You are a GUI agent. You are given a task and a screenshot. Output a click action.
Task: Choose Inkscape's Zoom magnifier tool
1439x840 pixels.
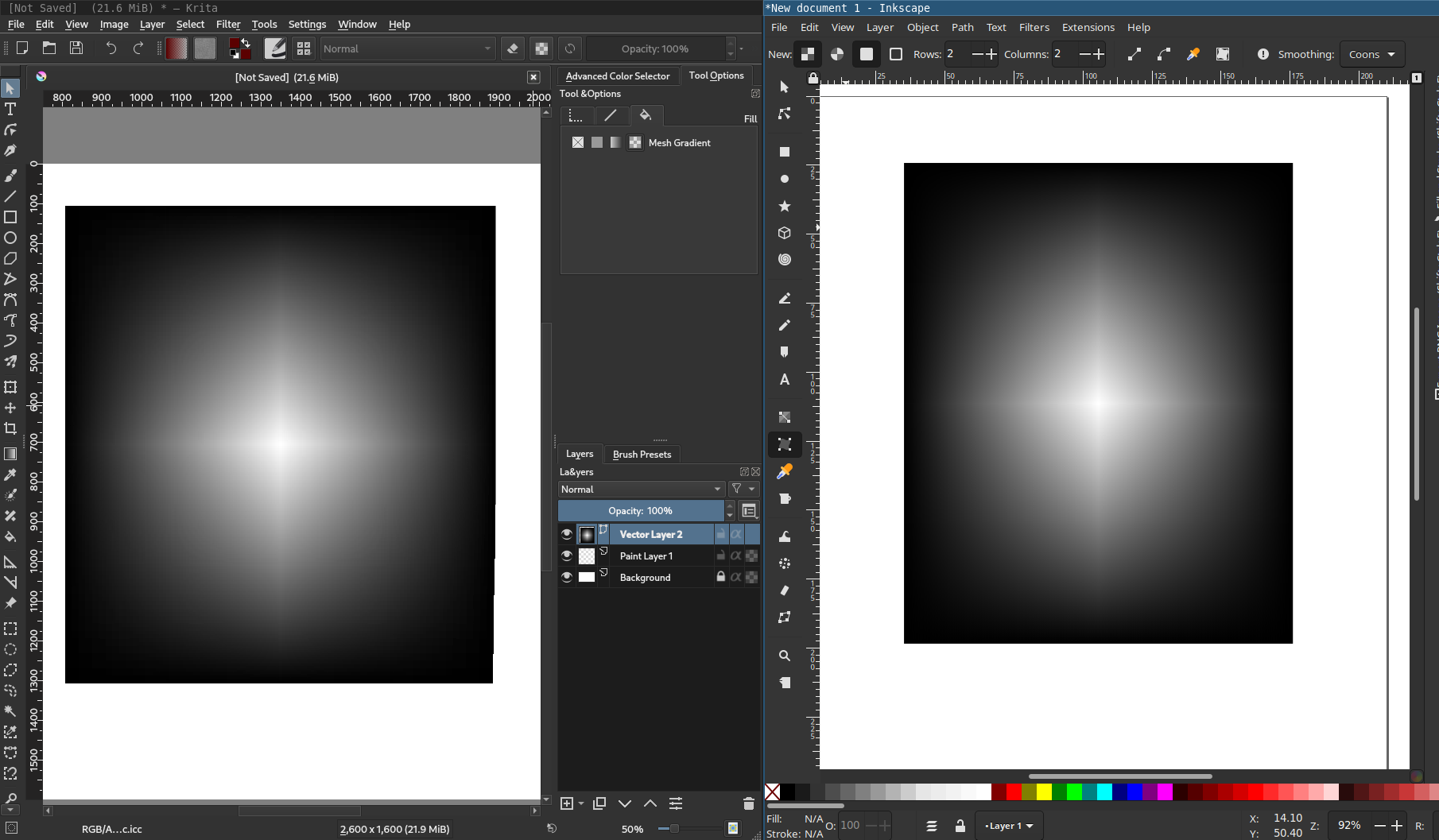click(x=784, y=656)
